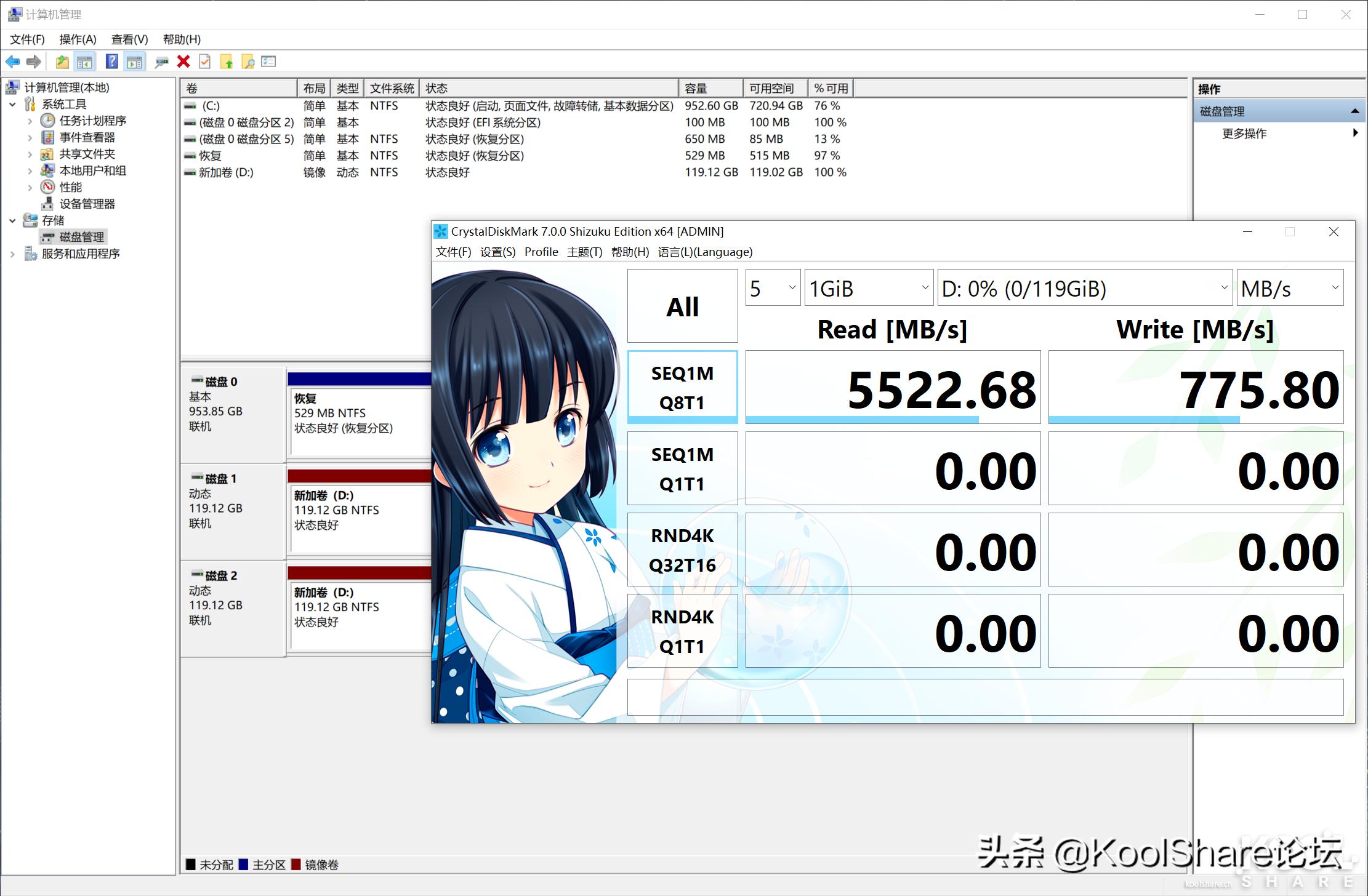Click the back navigation arrow in Computer Management toolbar
This screenshot has height=896, width=1368.
click(x=14, y=62)
